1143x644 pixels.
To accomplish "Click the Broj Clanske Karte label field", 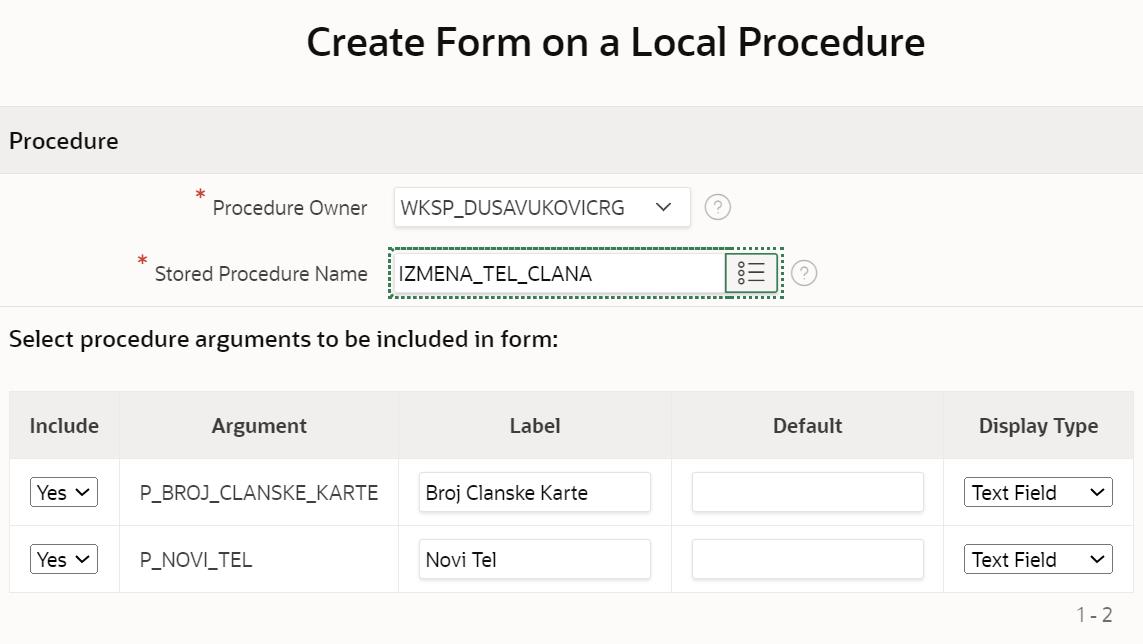I will tap(534, 492).
